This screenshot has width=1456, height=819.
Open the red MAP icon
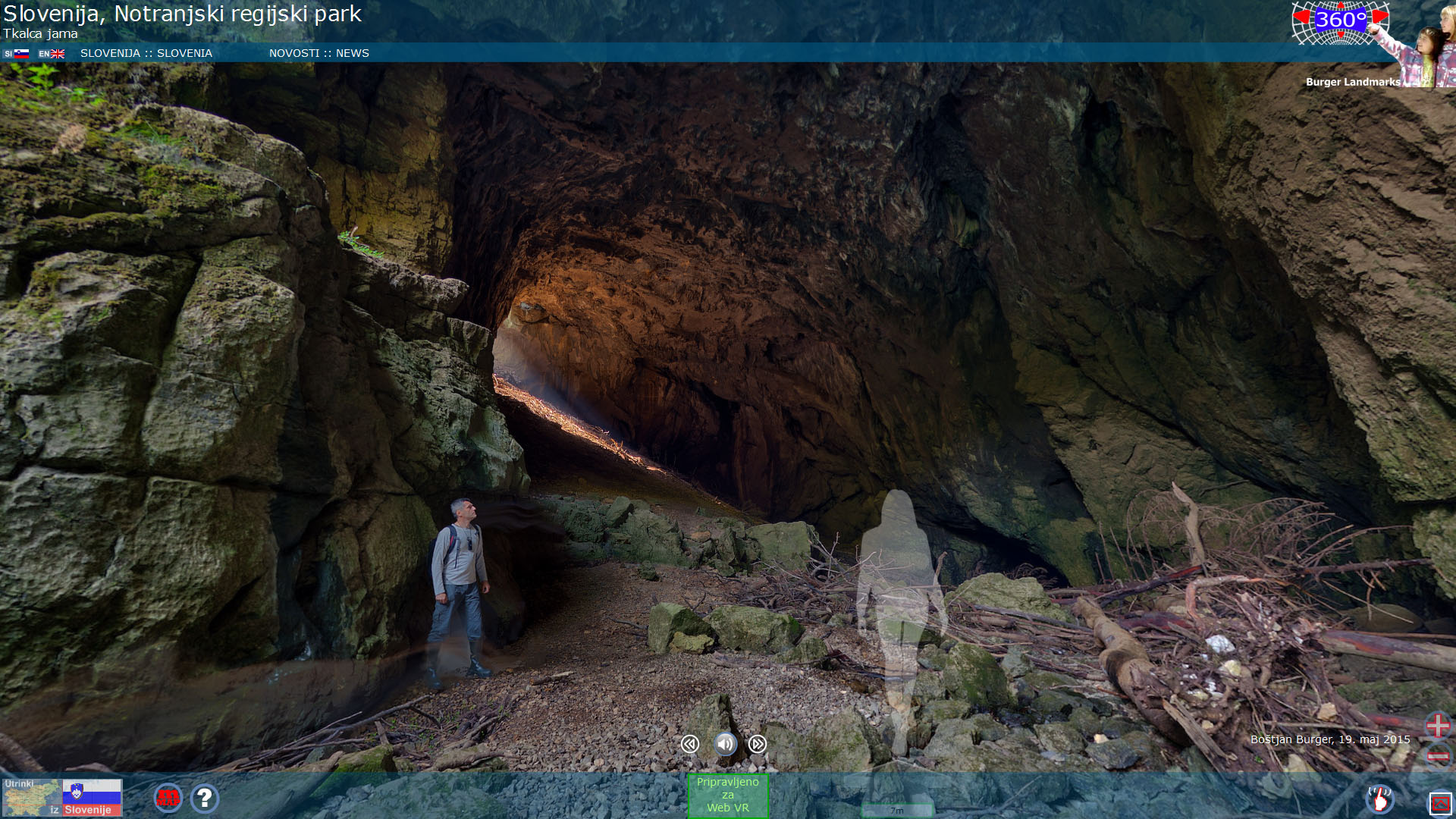coord(168,798)
